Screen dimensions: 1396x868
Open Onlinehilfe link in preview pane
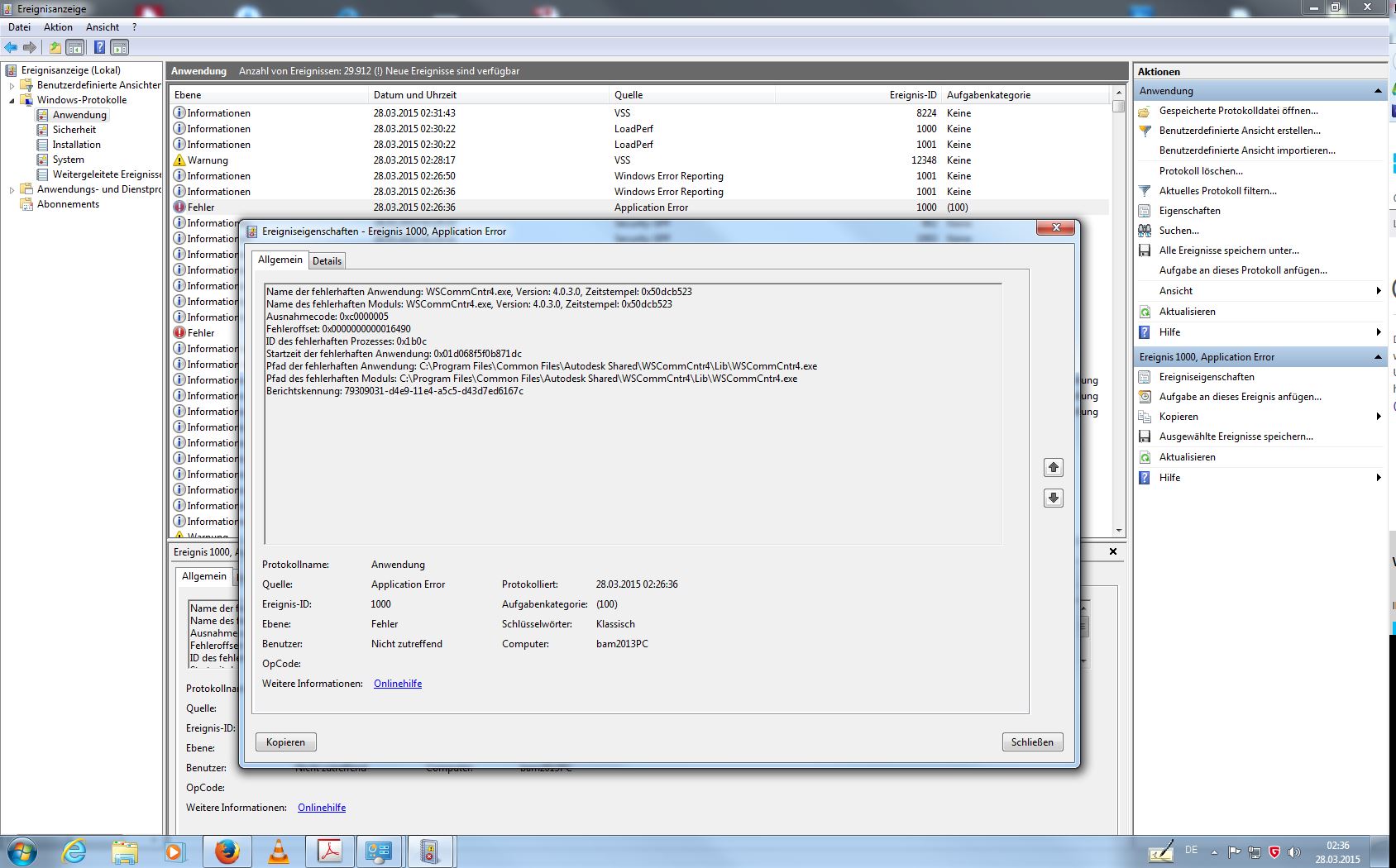tap(322, 808)
